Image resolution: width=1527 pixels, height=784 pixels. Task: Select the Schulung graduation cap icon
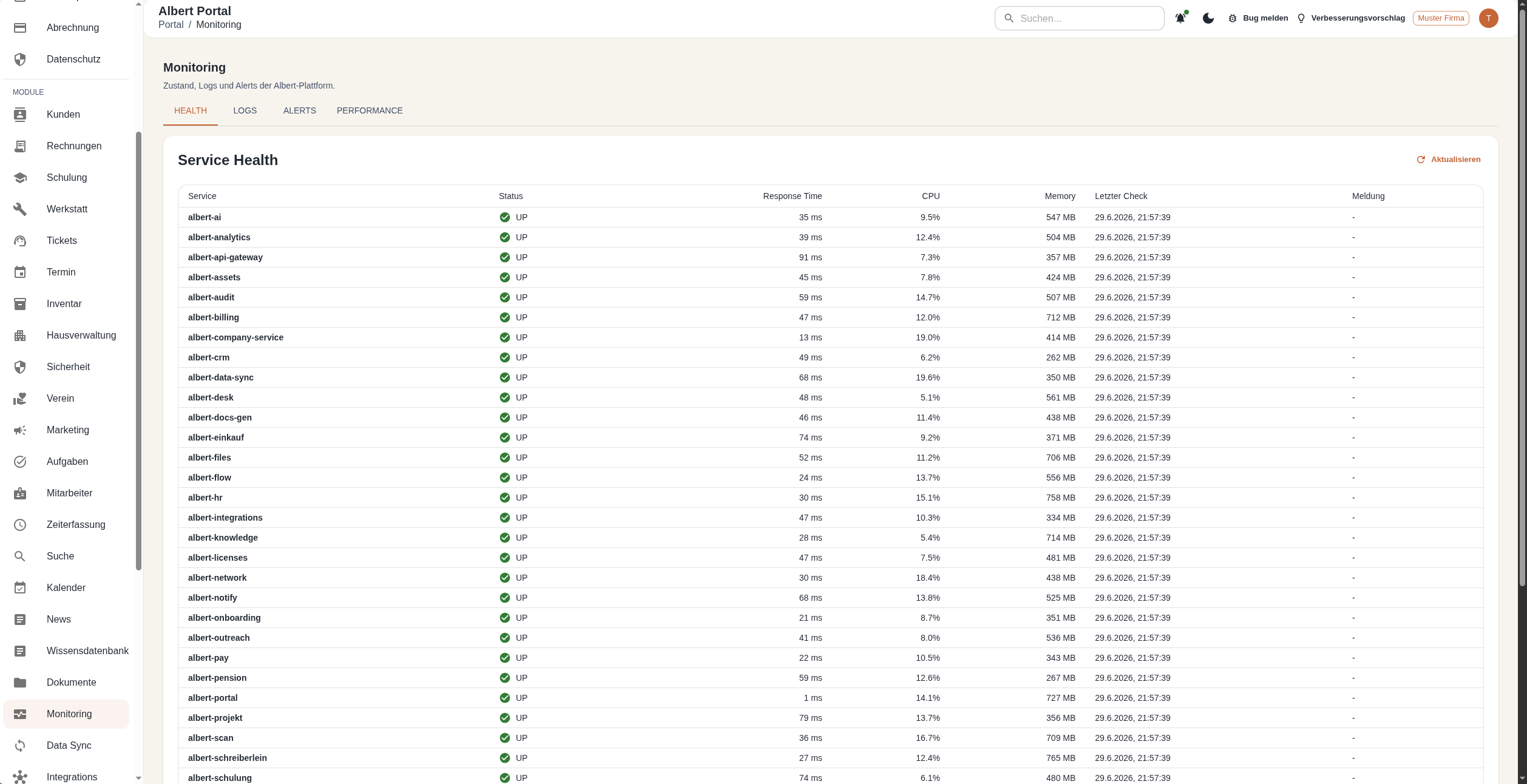(20, 178)
